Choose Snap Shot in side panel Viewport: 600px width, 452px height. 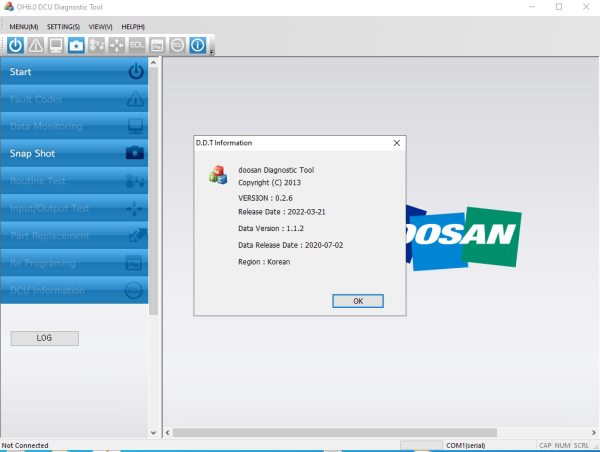click(x=74, y=153)
